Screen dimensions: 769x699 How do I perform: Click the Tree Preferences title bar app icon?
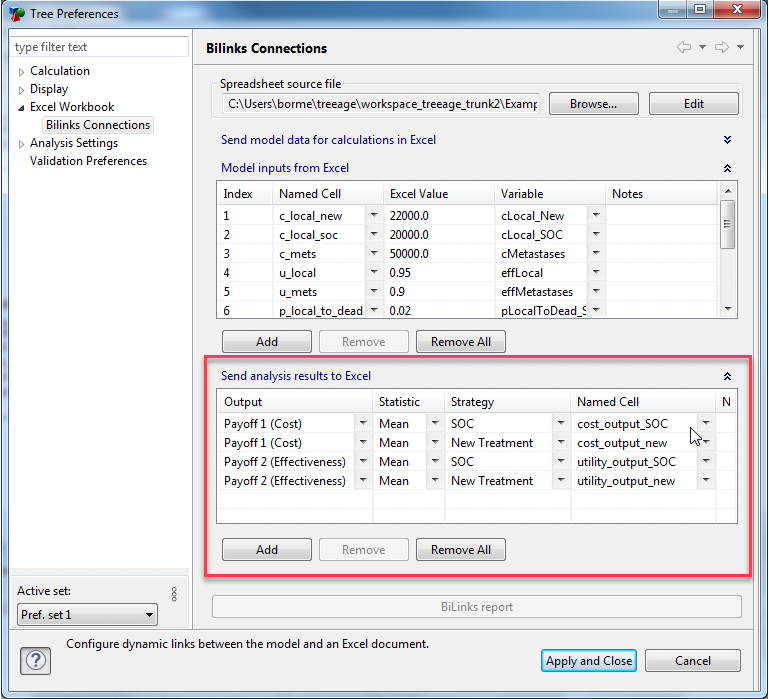(x=17, y=14)
